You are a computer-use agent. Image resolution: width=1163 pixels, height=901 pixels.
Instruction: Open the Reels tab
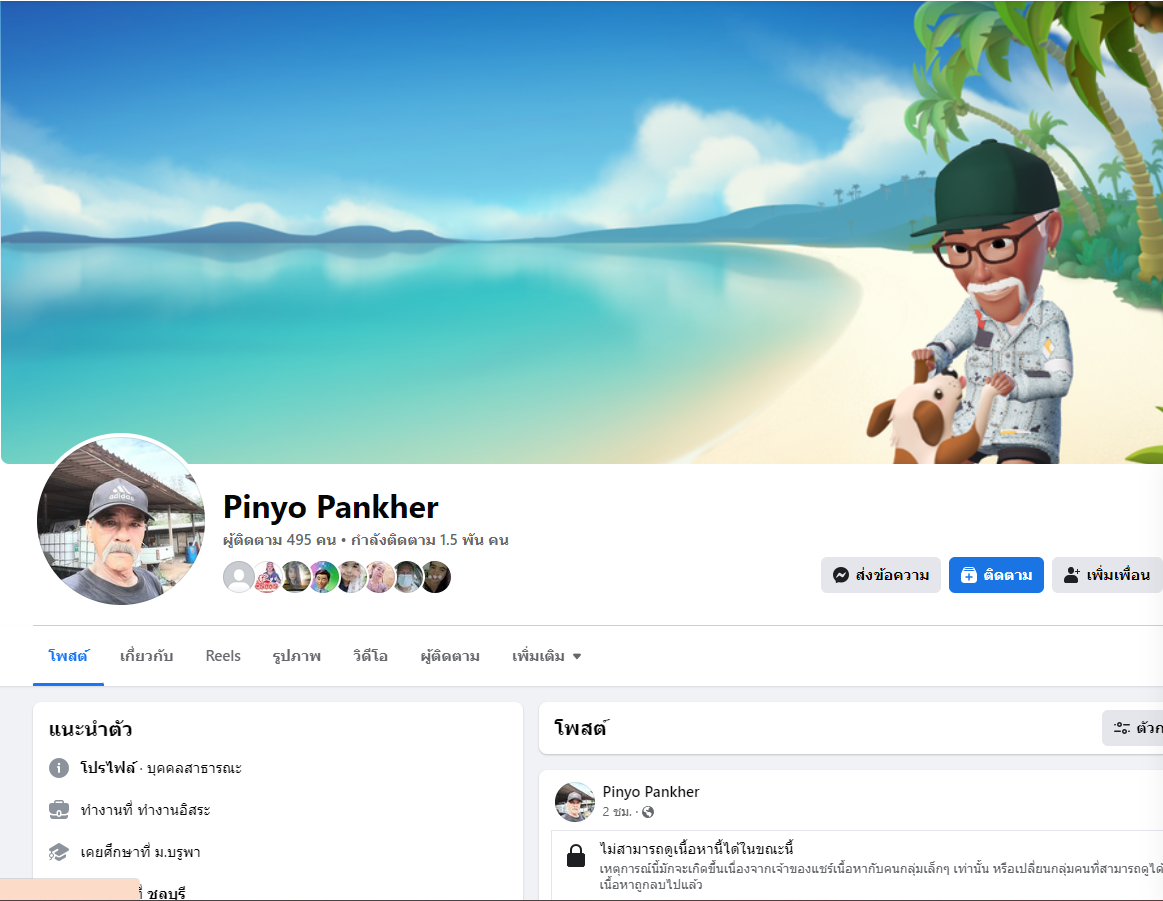point(223,656)
